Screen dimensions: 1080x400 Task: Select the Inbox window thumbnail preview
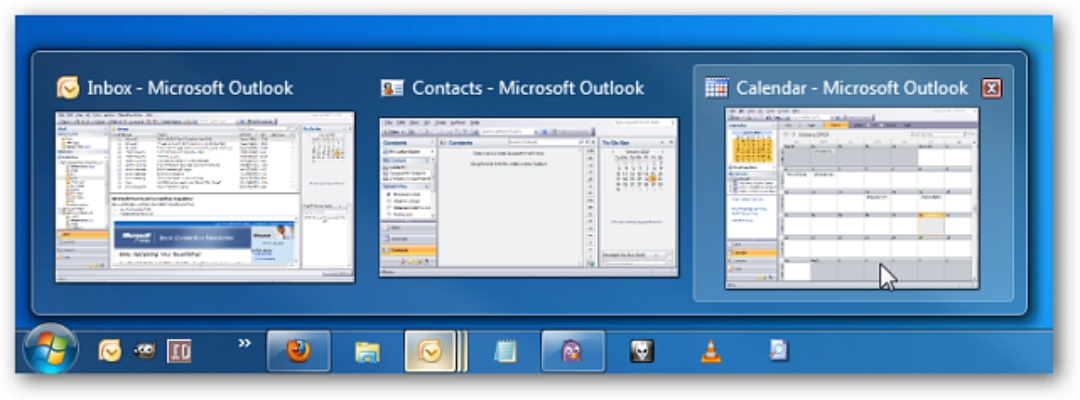pyautogui.click(x=205, y=196)
